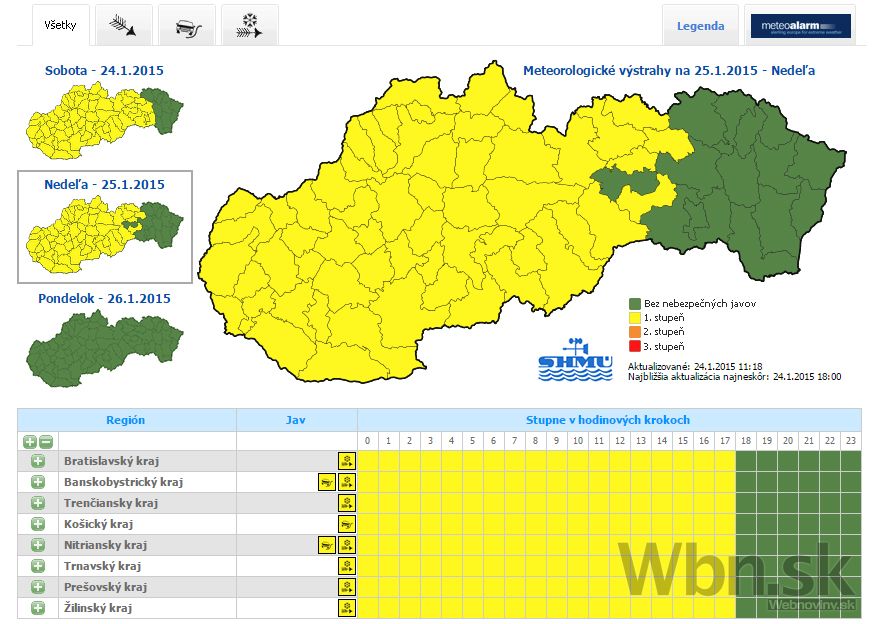The height and width of the screenshot is (624, 872).
Task: Click the small green enclave district on map
Action: click(623, 182)
